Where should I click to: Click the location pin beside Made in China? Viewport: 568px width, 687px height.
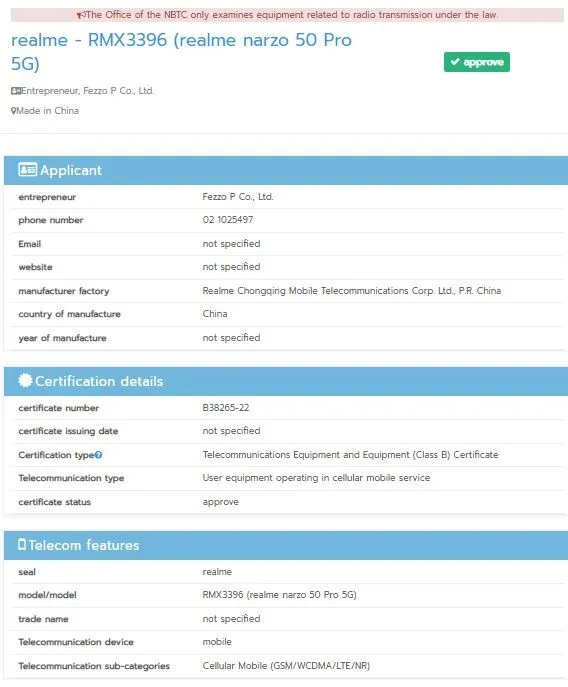[x=14, y=111]
